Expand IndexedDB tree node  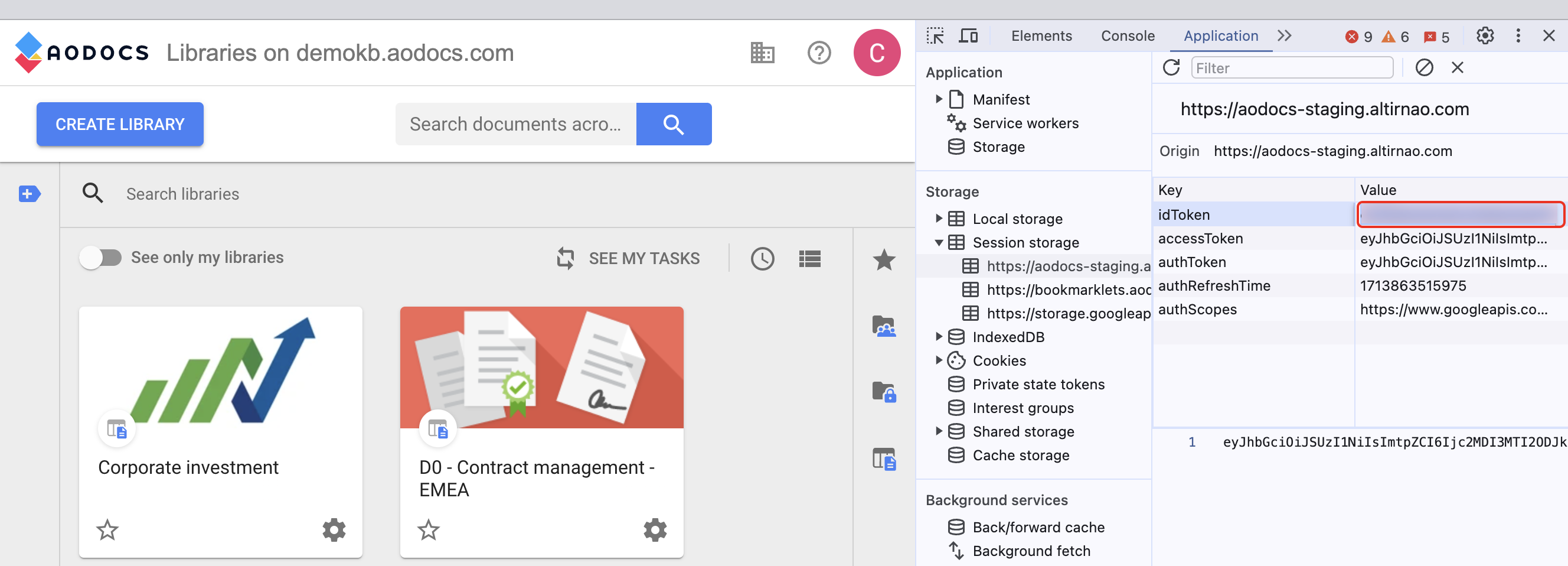pos(939,336)
